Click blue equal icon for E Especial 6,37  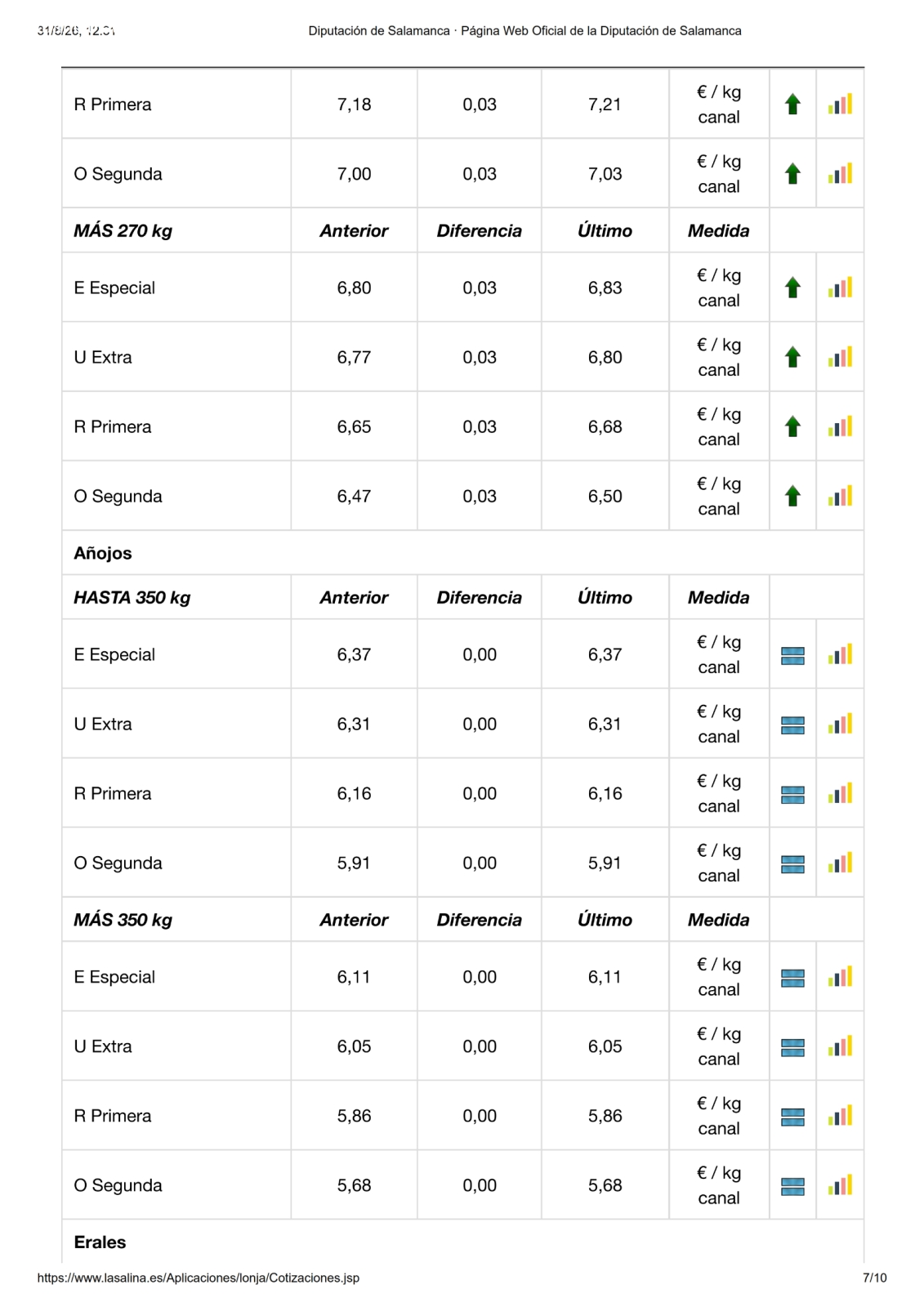(792, 656)
